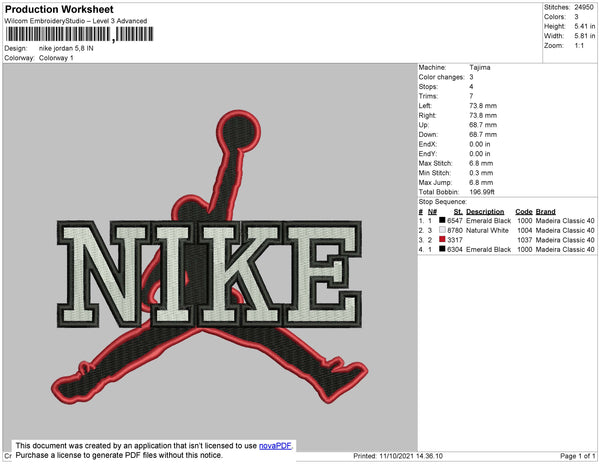Click the Natural White 8780 color swatch
This screenshot has height=464, width=600.
click(x=442, y=230)
